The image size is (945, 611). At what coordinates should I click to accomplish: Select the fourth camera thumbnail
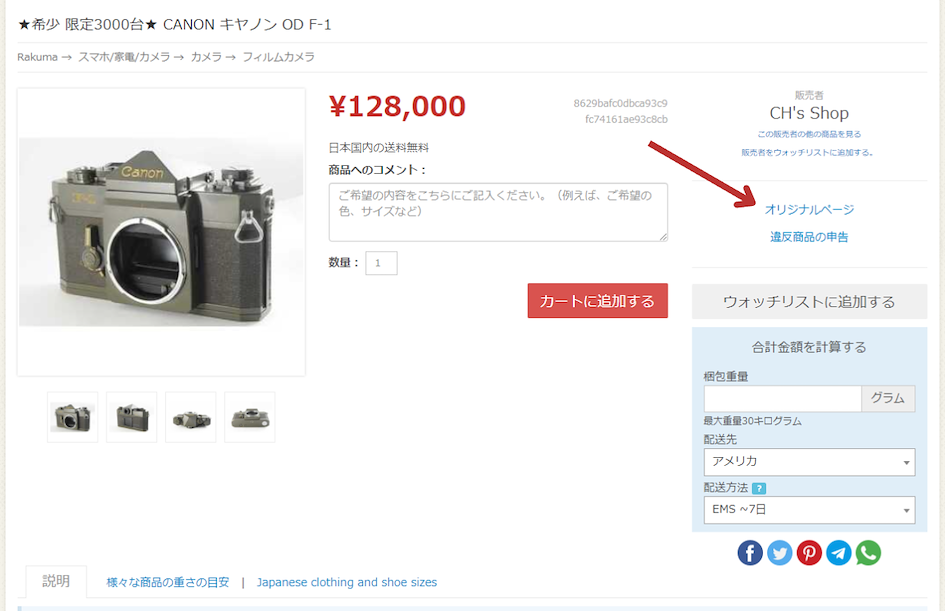click(x=250, y=417)
